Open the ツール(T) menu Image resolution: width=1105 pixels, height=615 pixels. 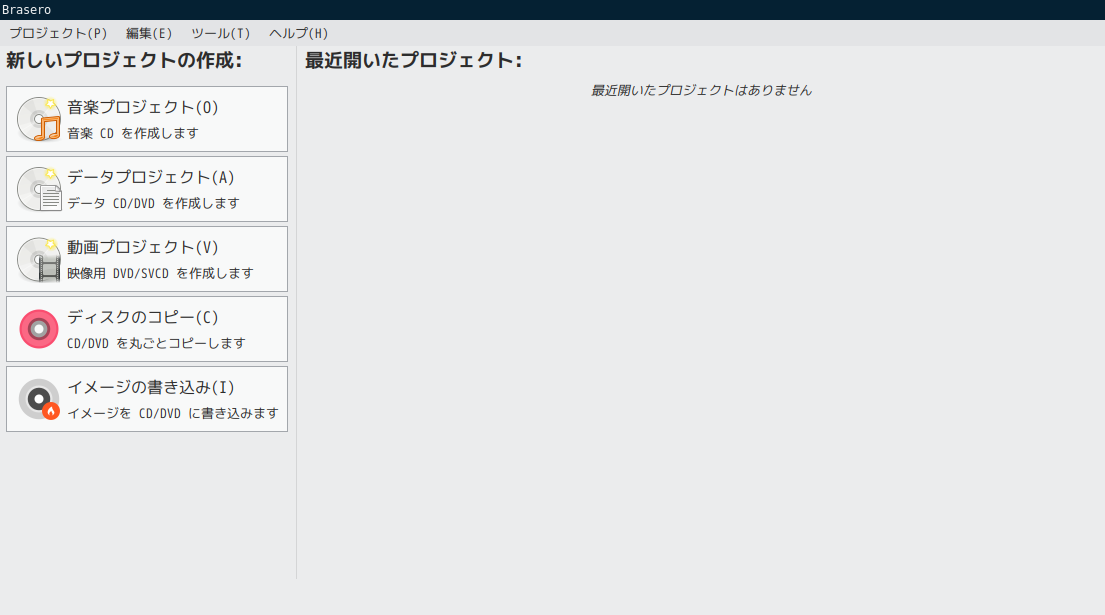pos(221,33)
